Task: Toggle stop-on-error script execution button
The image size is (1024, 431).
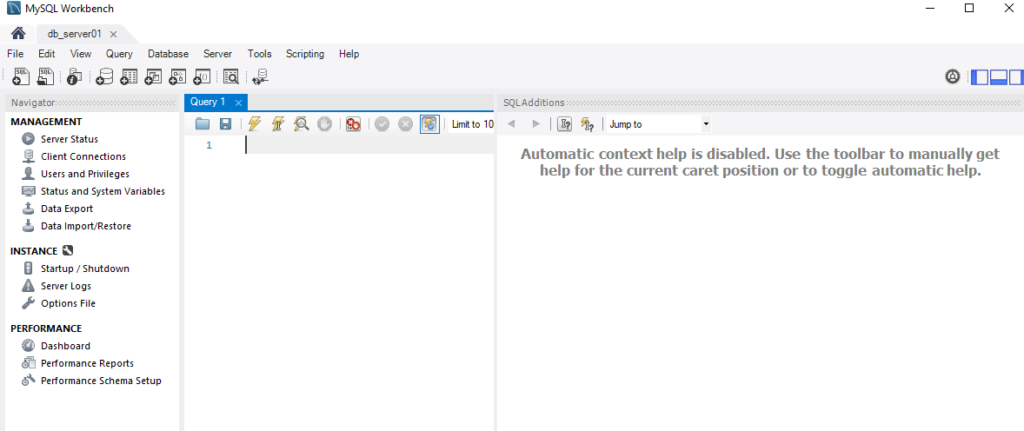Action: coord(354,124)
